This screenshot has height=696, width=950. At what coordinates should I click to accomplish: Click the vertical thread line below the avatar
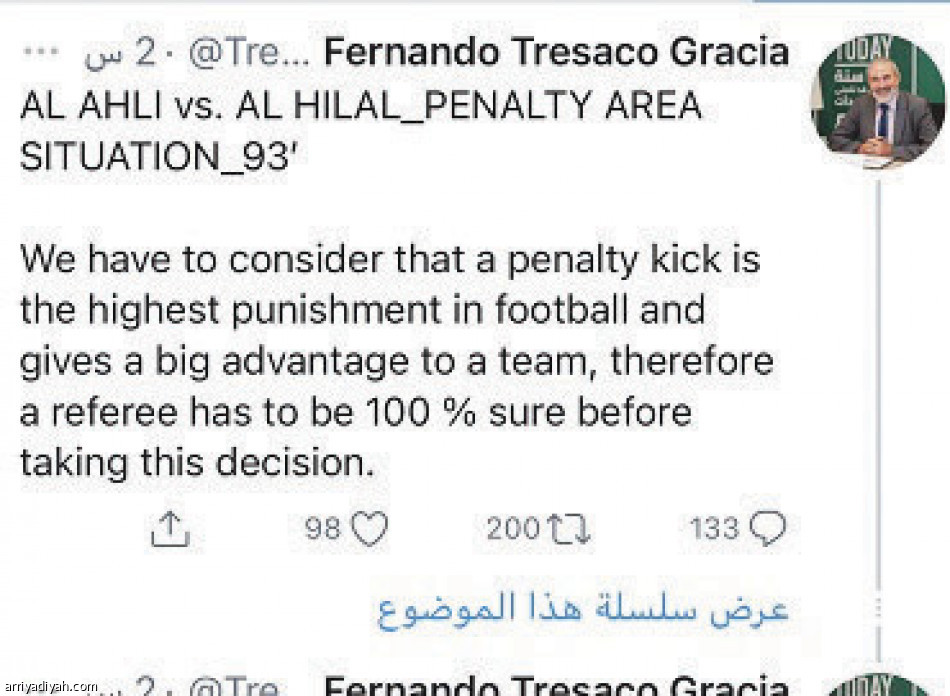click(x=878, y=400)
